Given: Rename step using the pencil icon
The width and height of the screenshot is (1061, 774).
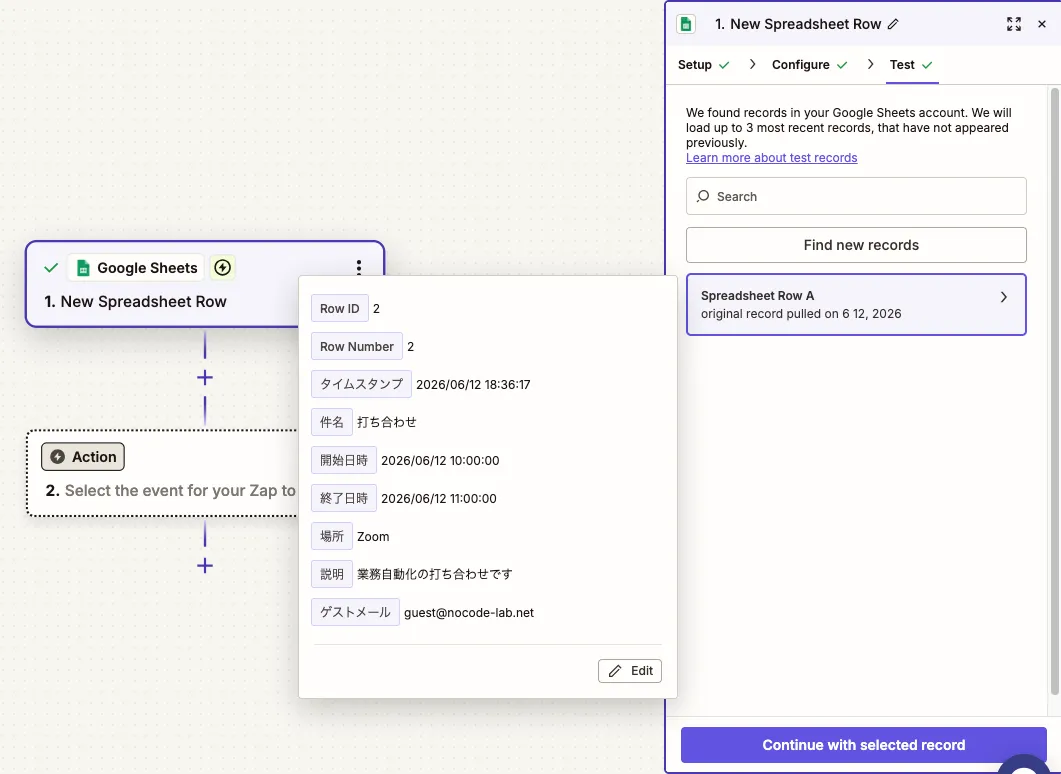Looking at the screenshot, I should pyautogui.click(x=893, y=24).
